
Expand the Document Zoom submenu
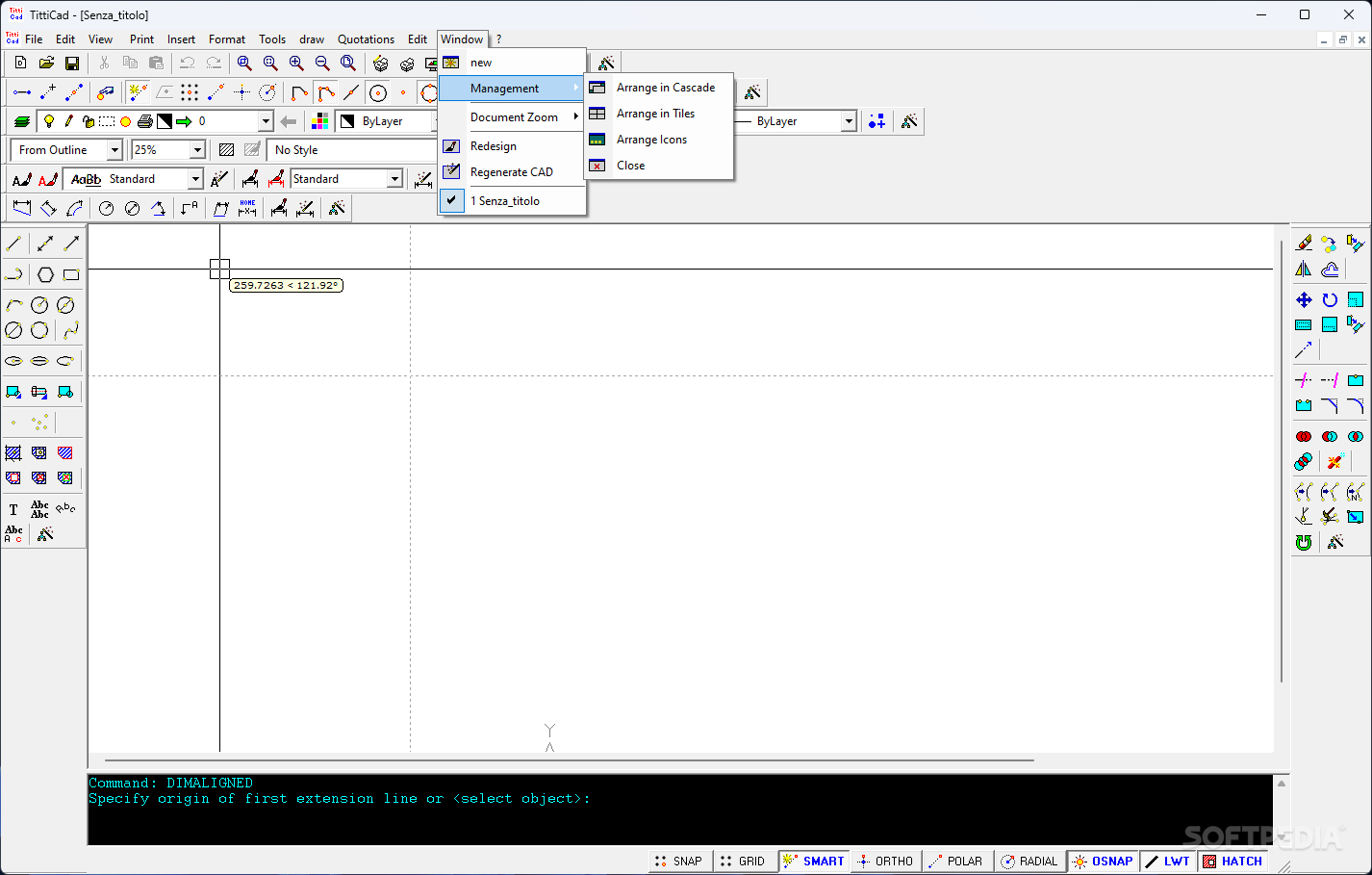pyautogui.click(x=512, y=117)
